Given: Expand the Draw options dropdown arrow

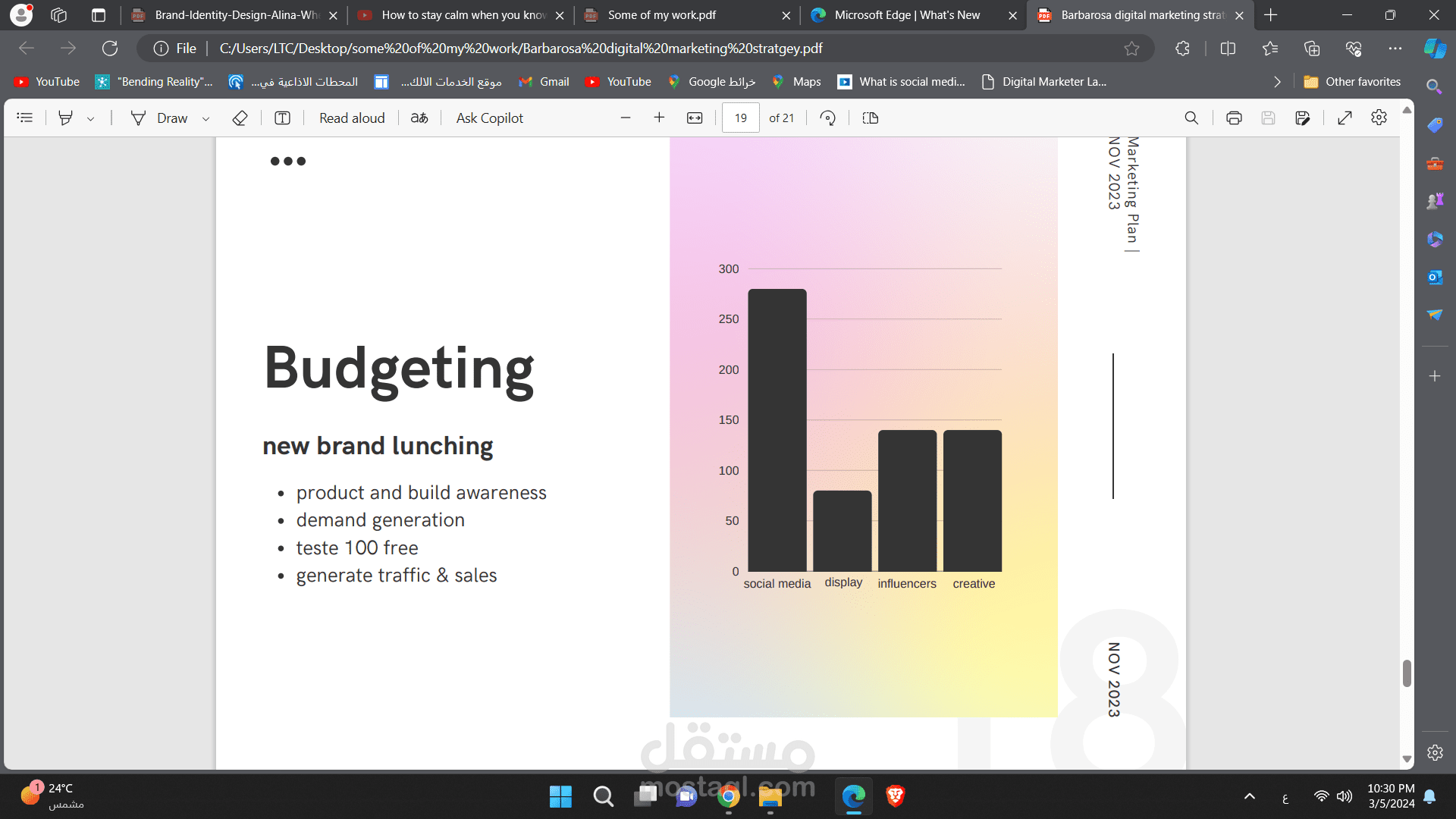Looking at the screenshot, I should pyautogui.click(x=206, y=118).
